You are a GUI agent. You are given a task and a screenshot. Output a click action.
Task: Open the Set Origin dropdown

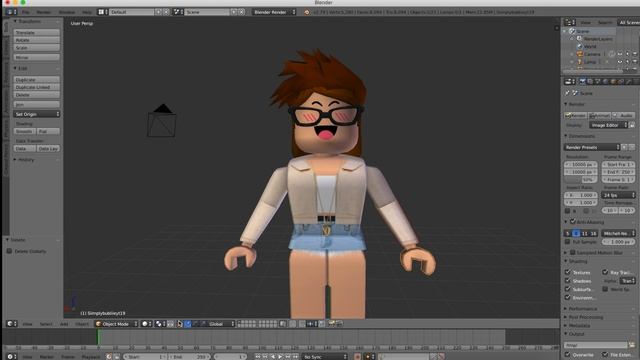[x=37, y=114]
